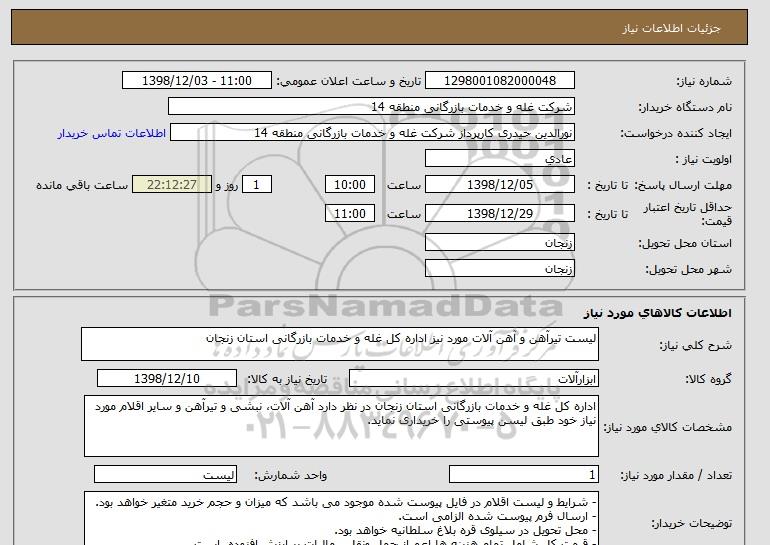Click the label ایجاد کننده درخواست

(676, 133)
